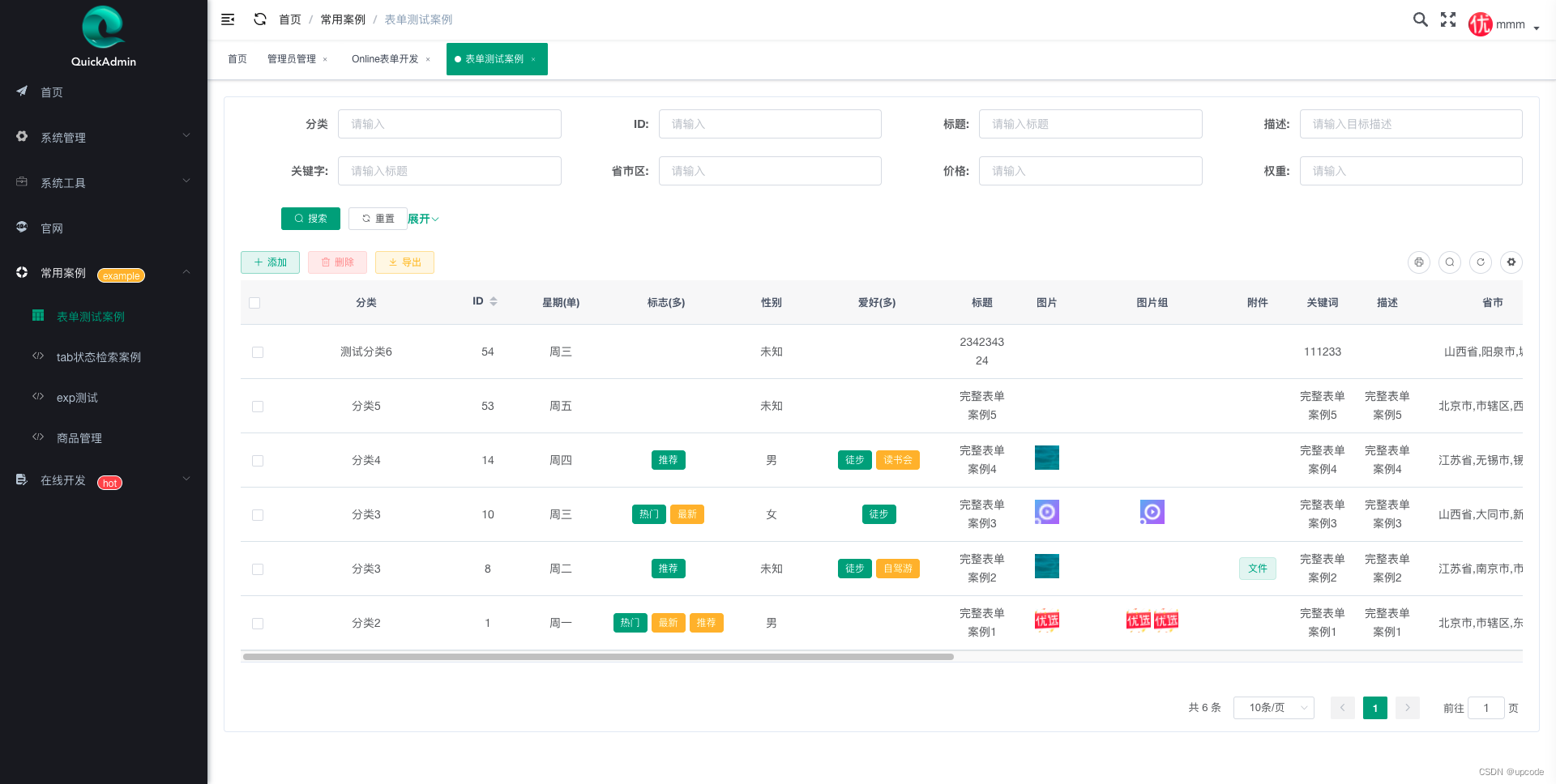This screenshot has height=784, width=1556.
Task: Check the row for 分类2 with ID 1
Action: coord(258,624)
